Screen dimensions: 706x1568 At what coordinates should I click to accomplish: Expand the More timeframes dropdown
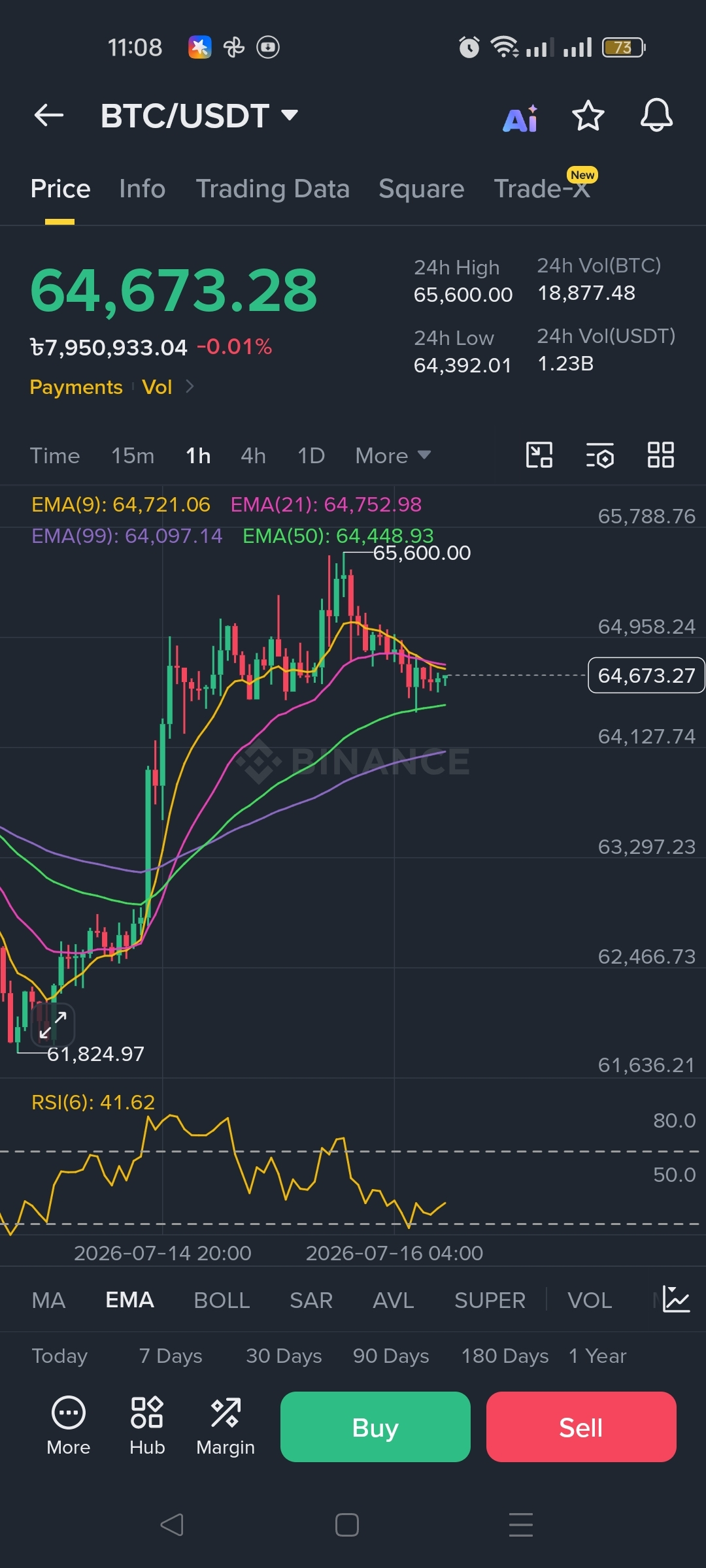coord(393,455)
